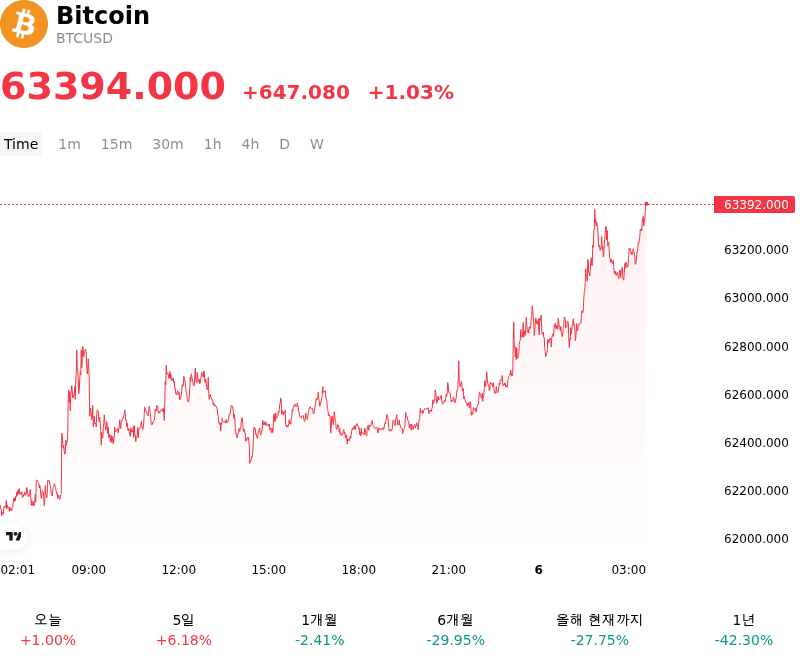Switch to the 15m interval
800x660 pixels.
tap(116, 144)
